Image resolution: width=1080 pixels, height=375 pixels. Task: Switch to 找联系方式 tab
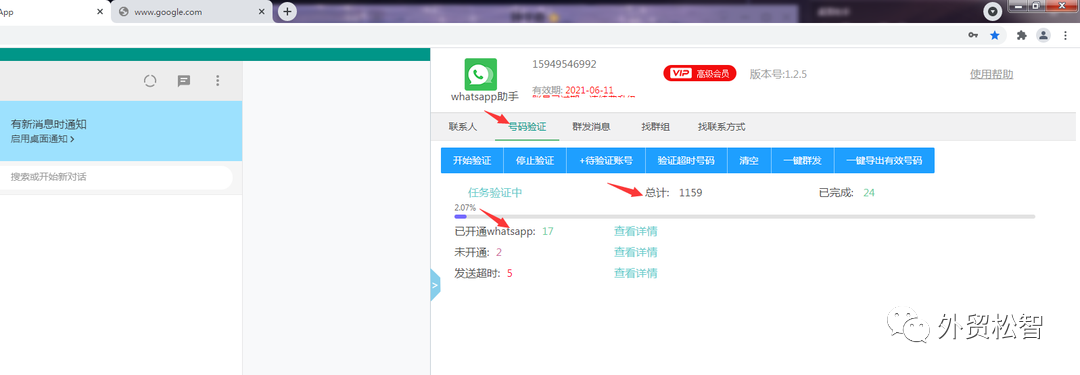721,127
